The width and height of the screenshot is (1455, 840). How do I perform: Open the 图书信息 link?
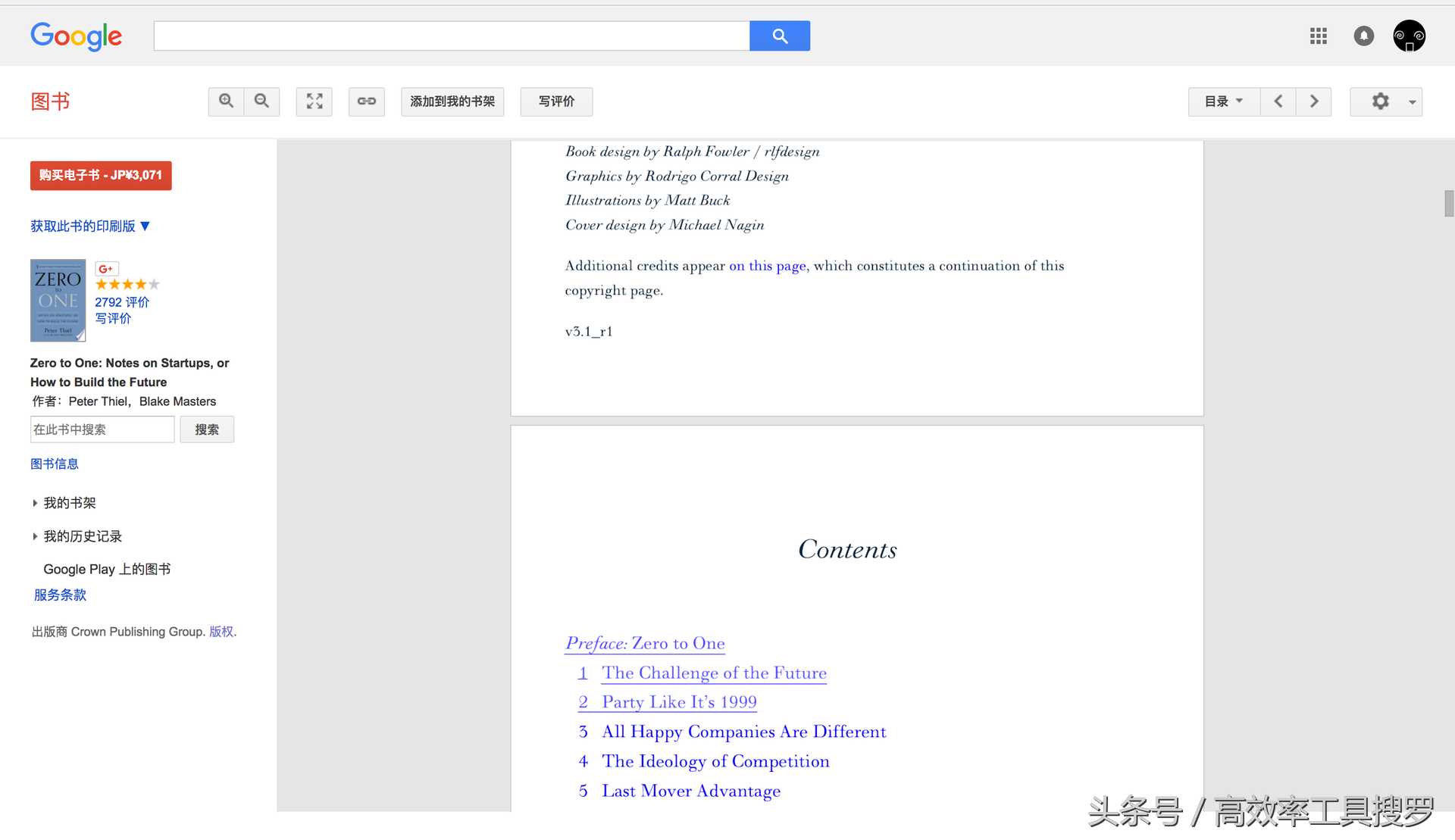(55, 464)
